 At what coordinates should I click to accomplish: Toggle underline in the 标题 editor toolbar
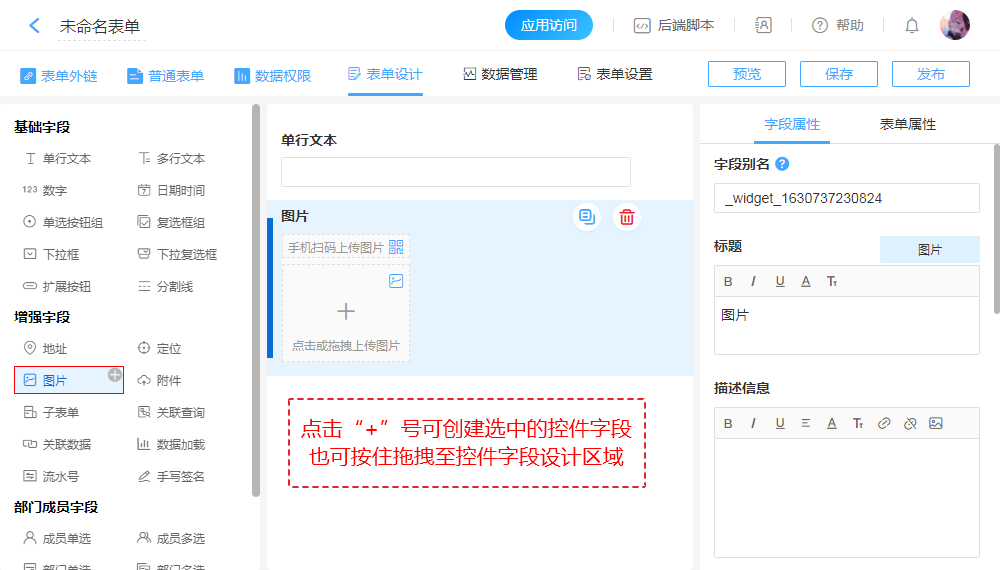(780, 281)
